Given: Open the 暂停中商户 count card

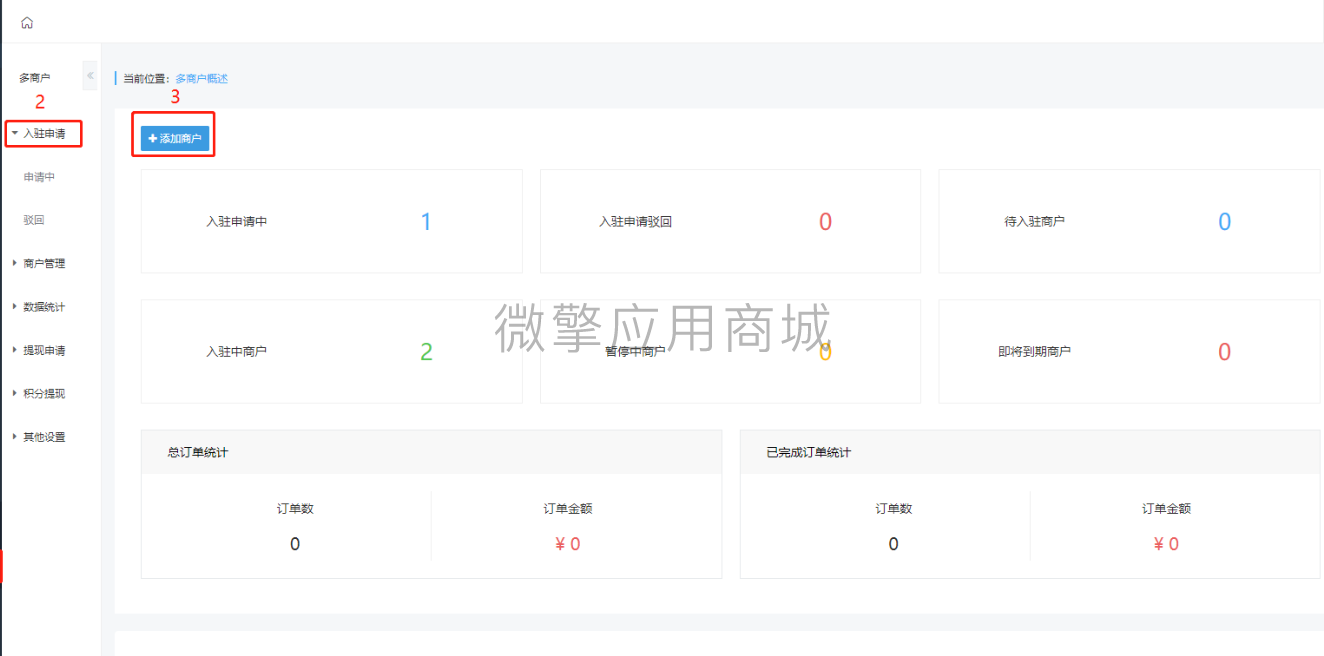Looking at the screenshot, I should (x=730, y=351).
